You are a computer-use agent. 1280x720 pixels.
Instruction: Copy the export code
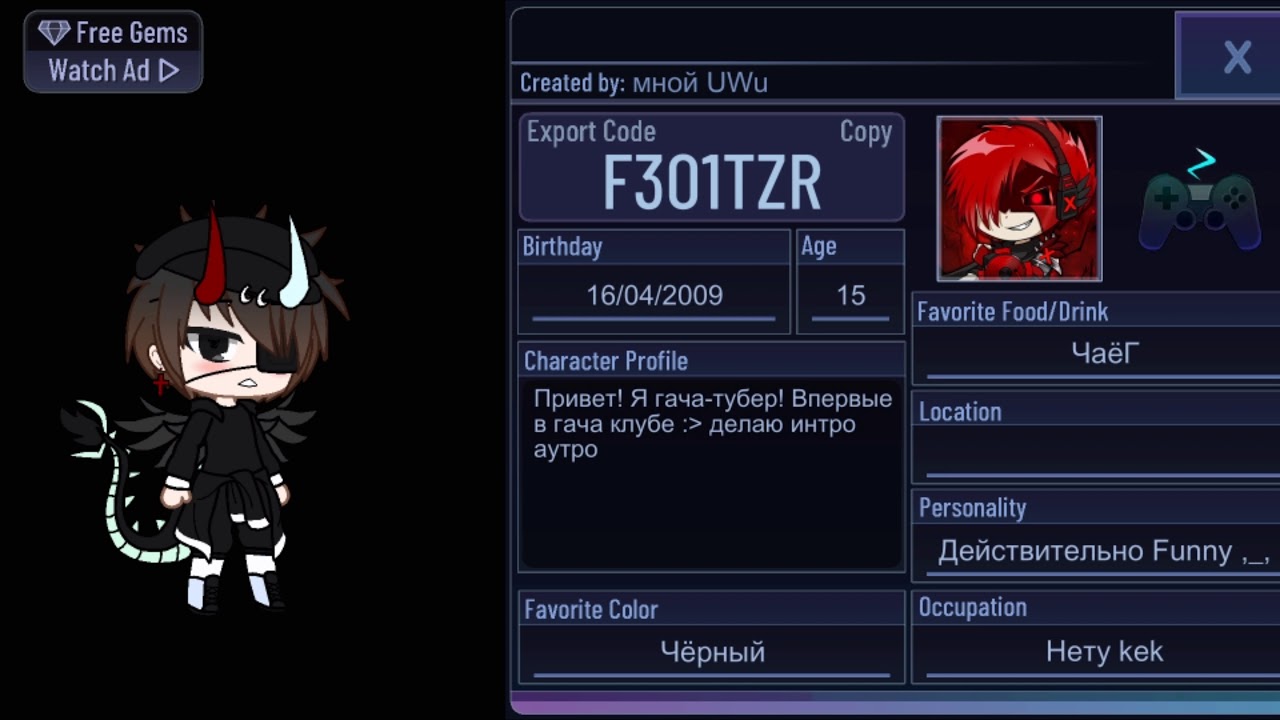tap(865, 132)
